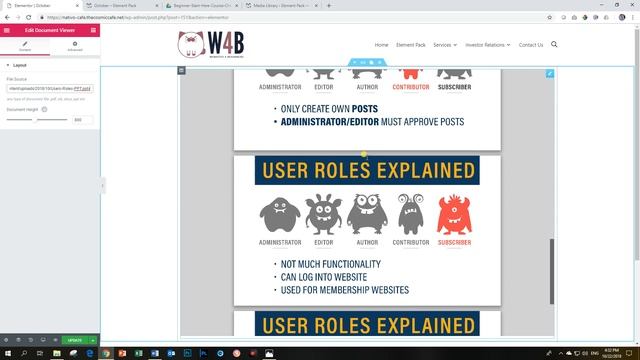The image size is (640, 360).
Task: Open Word from the taskbar
Action: point(155,353)
